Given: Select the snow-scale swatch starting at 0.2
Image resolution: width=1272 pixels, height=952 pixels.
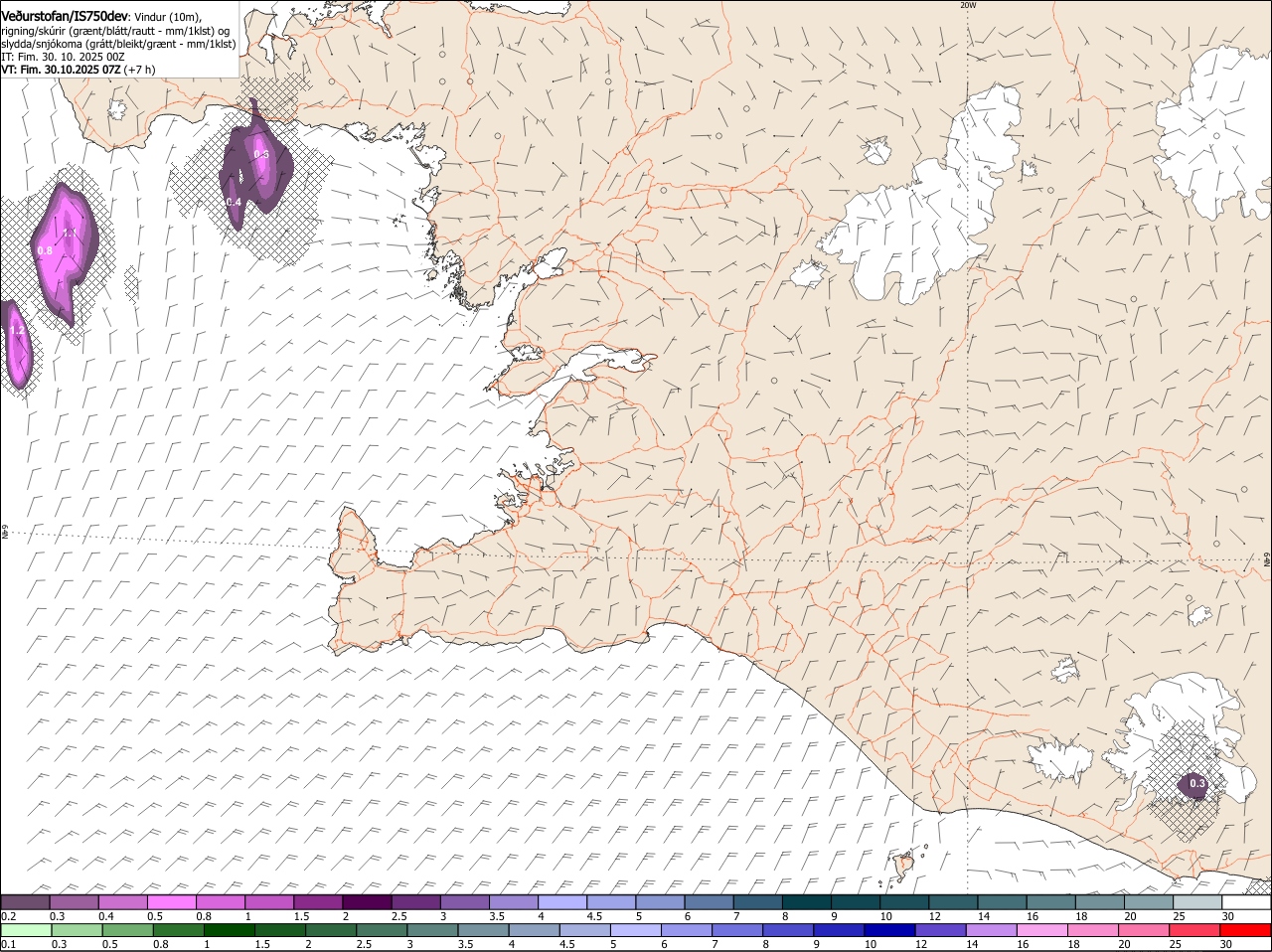Looking at the screenshot, I should click(x=25, y=901).
